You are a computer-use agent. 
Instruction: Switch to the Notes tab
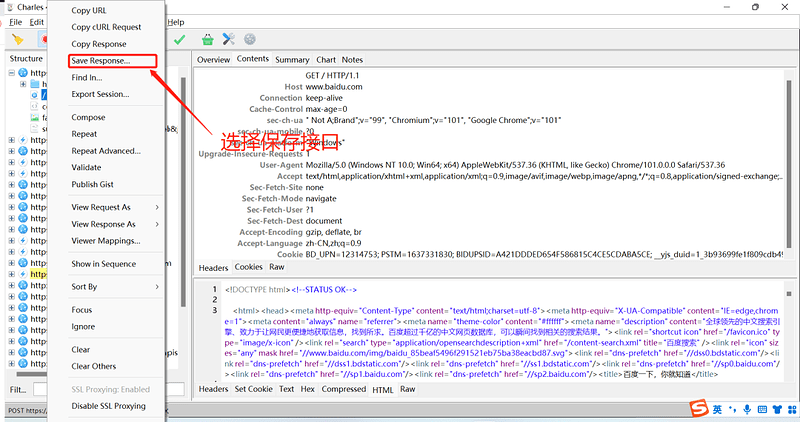pyautogui.click(x=352, y=60)
